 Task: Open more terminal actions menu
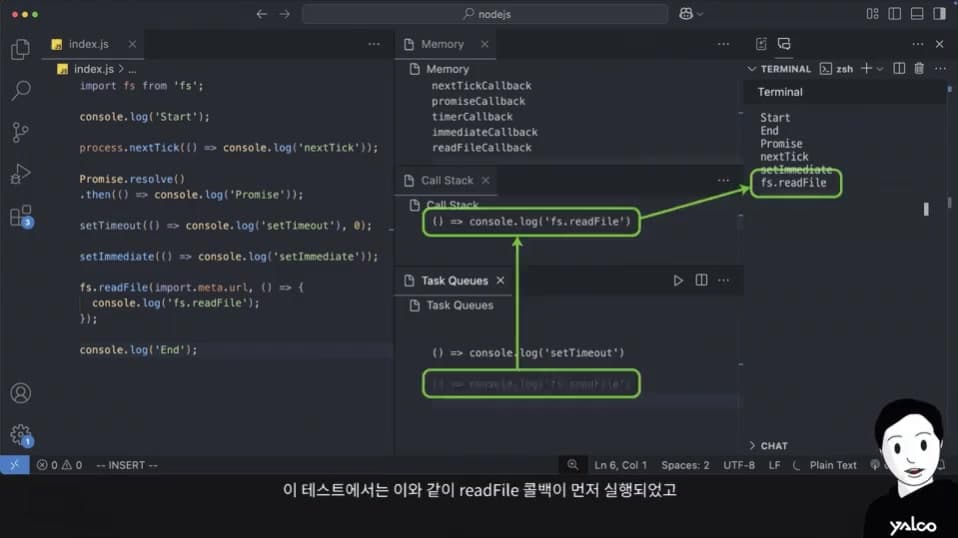pyautogui.click(x=940, y=68)
